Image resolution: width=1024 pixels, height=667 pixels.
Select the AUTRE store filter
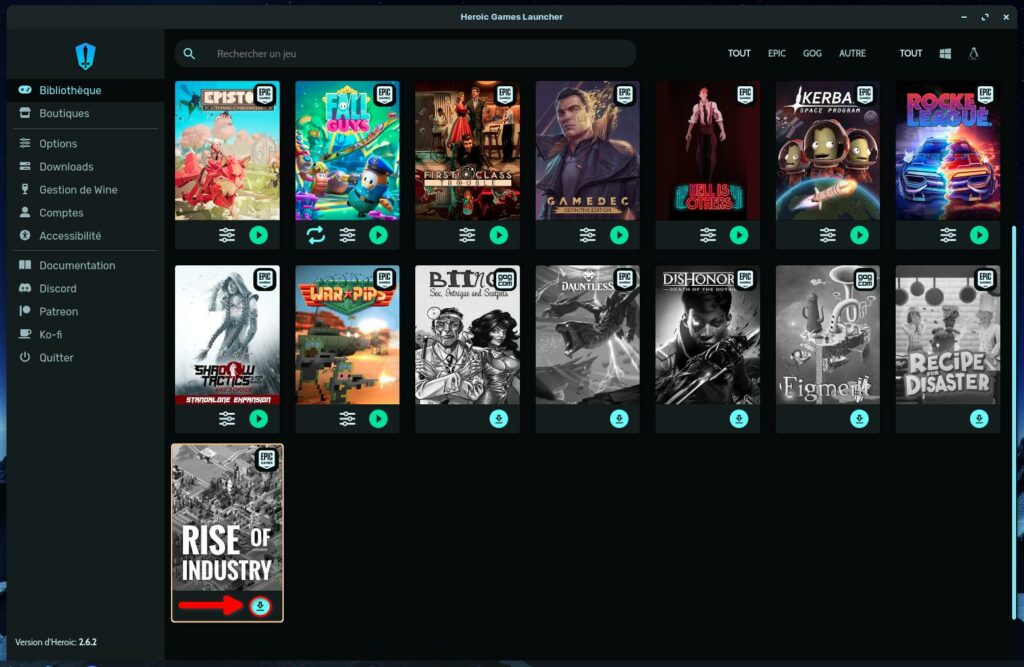coord(852,53)
